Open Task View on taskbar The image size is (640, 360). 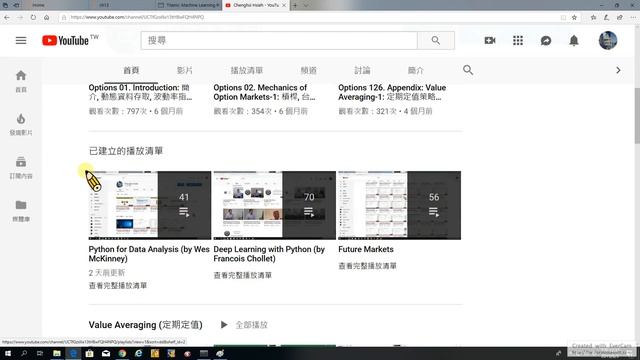pos(40,353)
